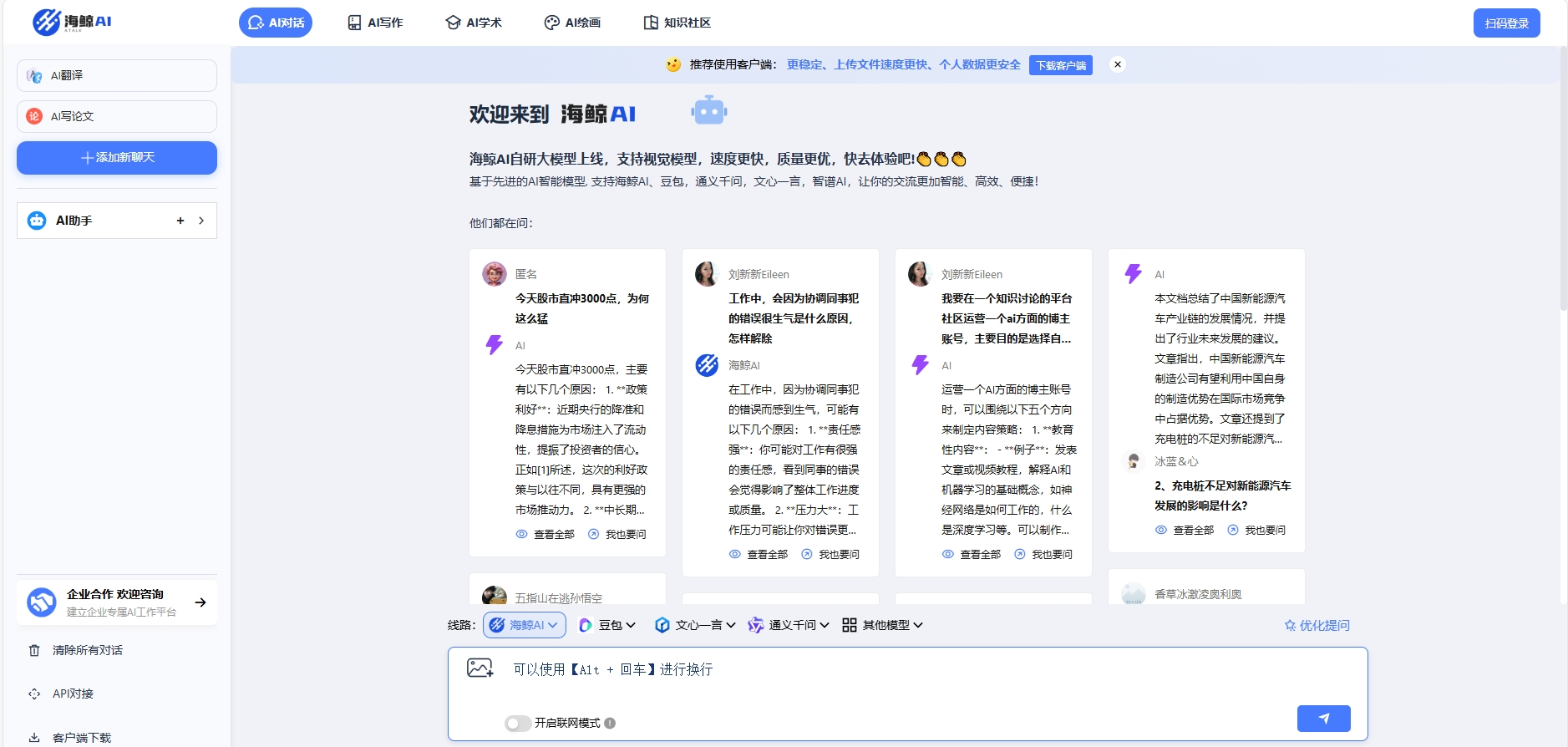Click the 冰蓝&心 user avatar
This screenshot has height=747, width=1568.
[x=1134, y=461]
